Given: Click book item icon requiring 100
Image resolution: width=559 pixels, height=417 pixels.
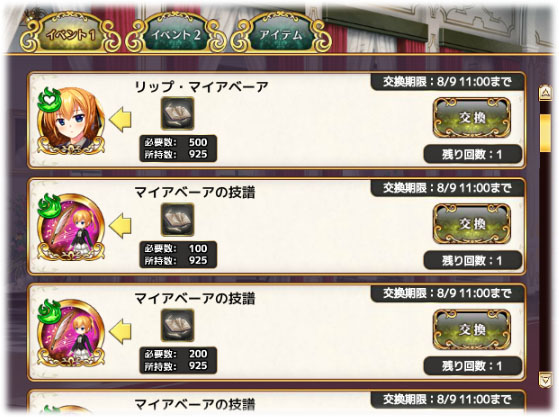Looking at the screenshot, I should pos(178,220).
